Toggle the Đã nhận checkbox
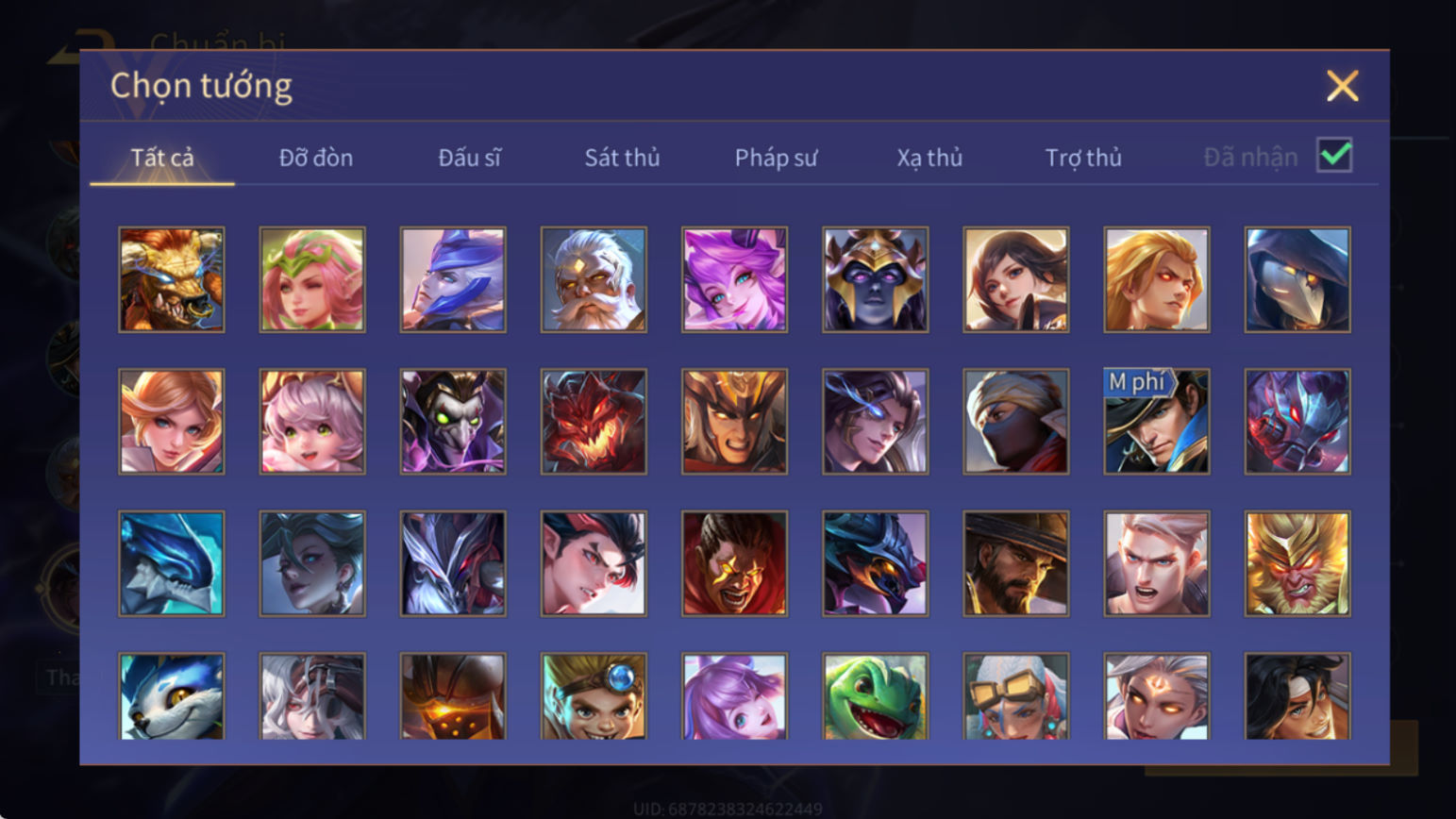 click(1334, 155)
